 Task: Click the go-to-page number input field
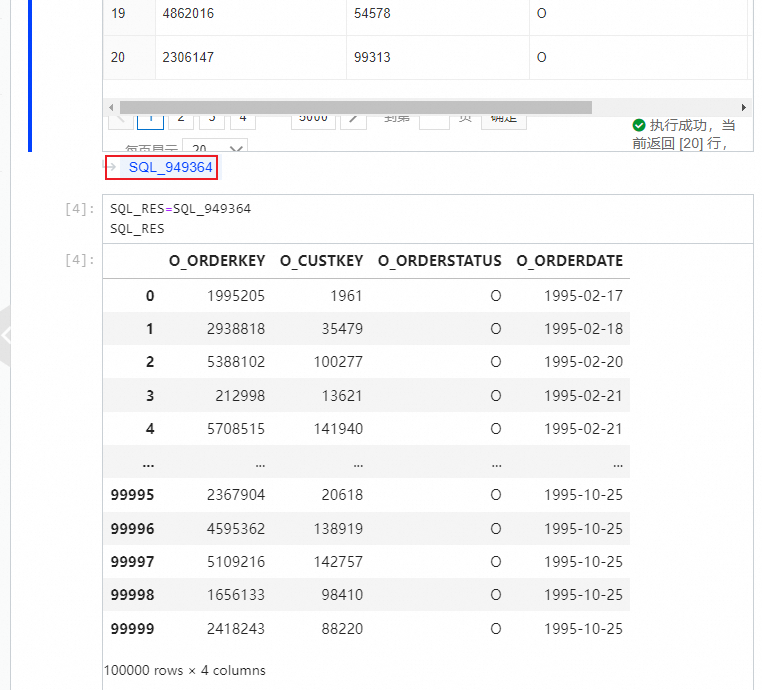(434, 122)
